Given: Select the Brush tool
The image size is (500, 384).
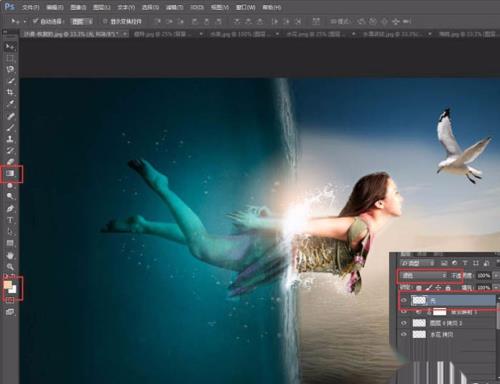Looking at the screenshot, I should pyautogui.click(x=10, y=128).
